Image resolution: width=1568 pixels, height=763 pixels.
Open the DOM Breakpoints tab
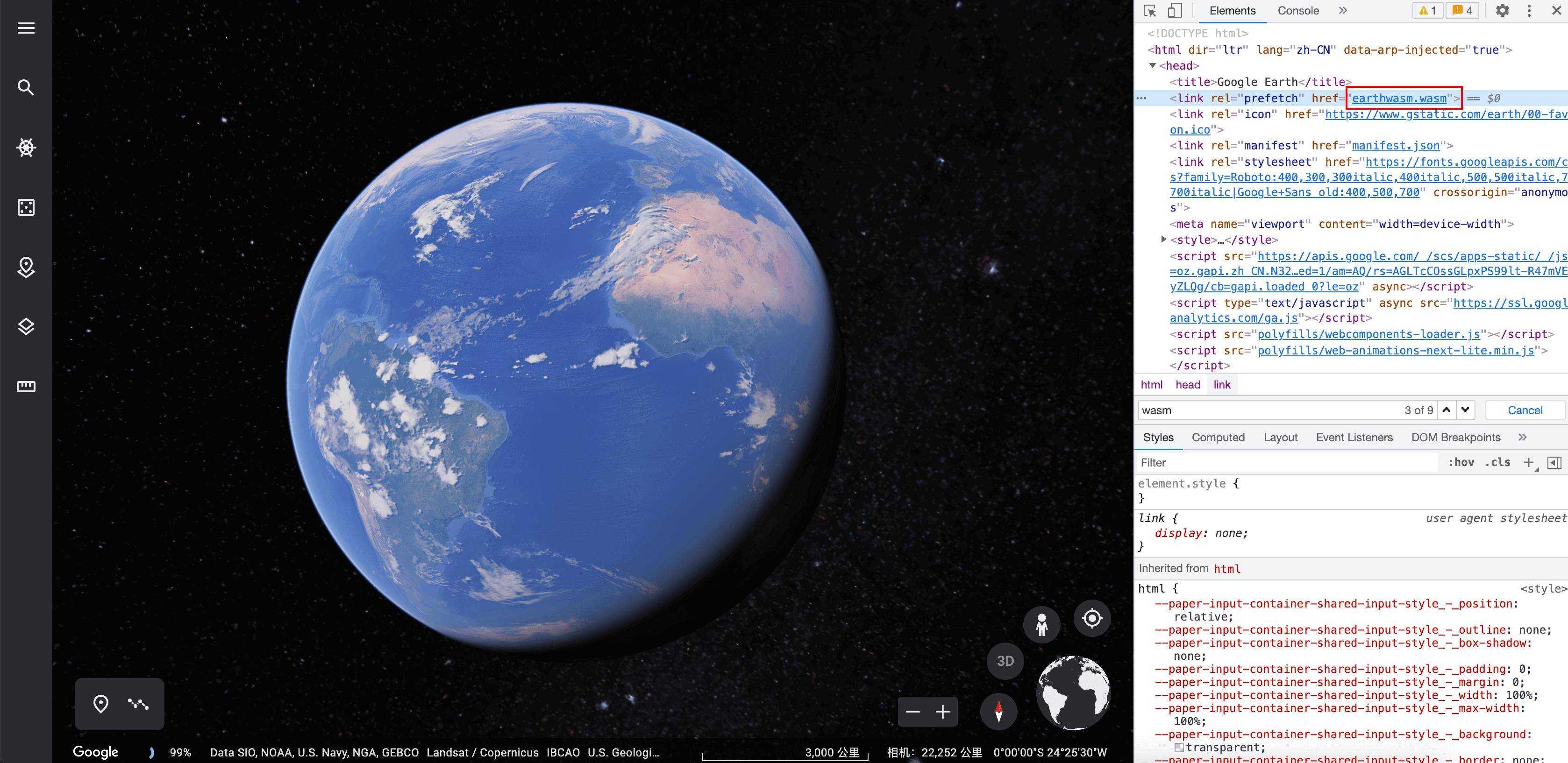pos(1455,438)
